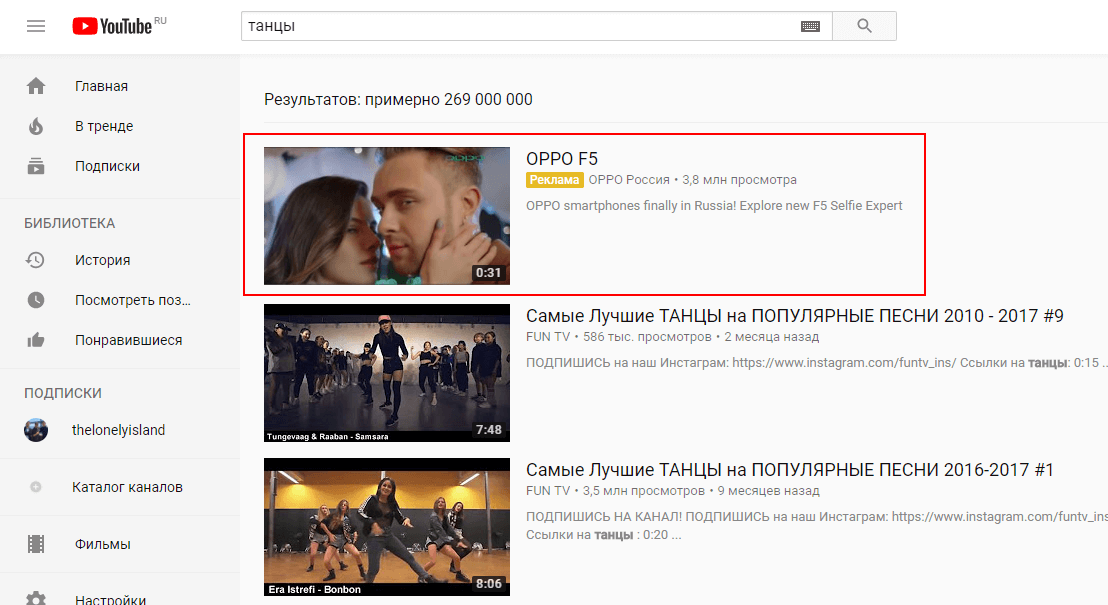
Task: Open FUN TV channel under #1 video
Action: 548,491
